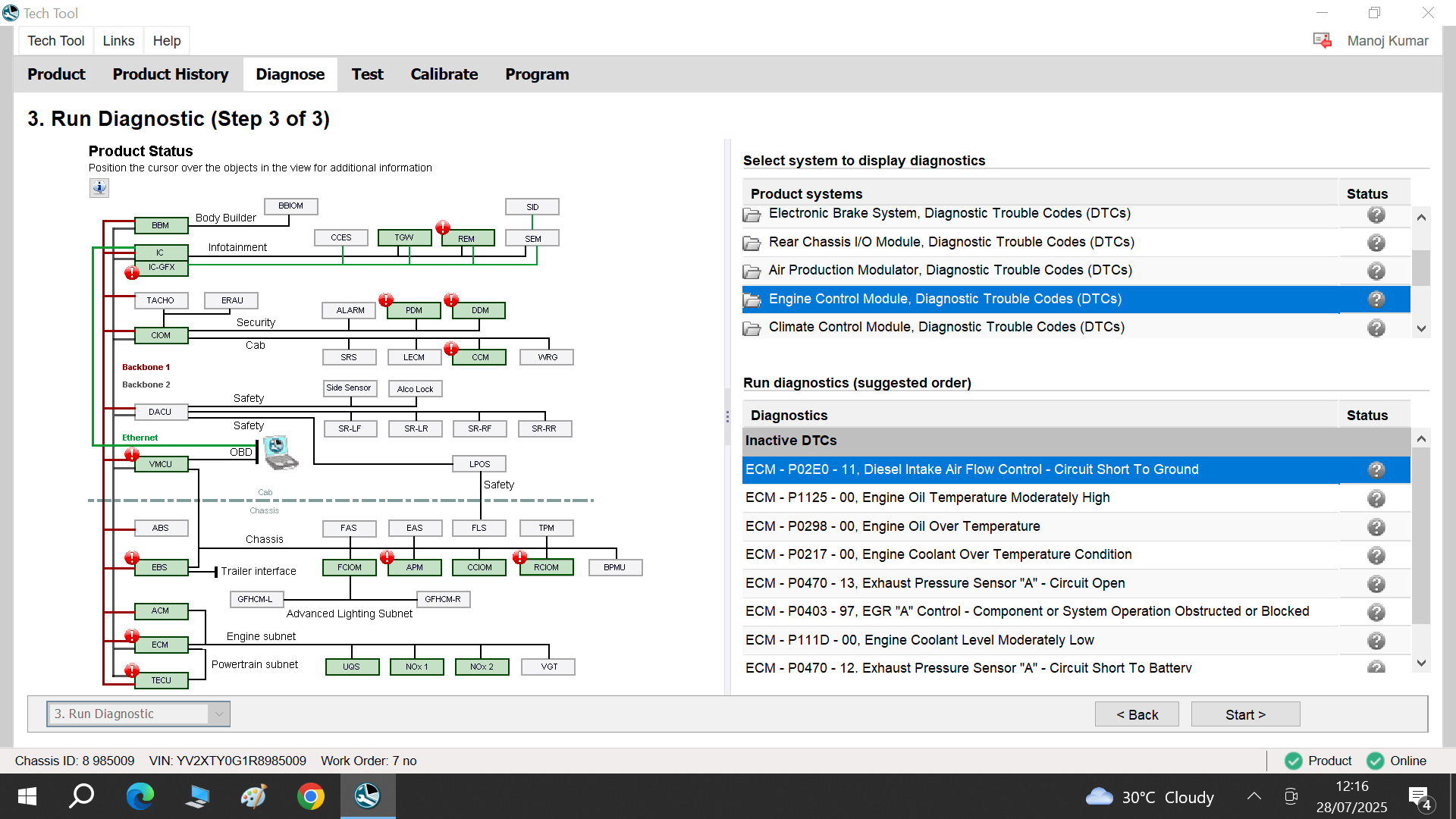Select Climate Control Module DTCs row
This screenshot has height=819, width=1456.
[x=946, y=327]
